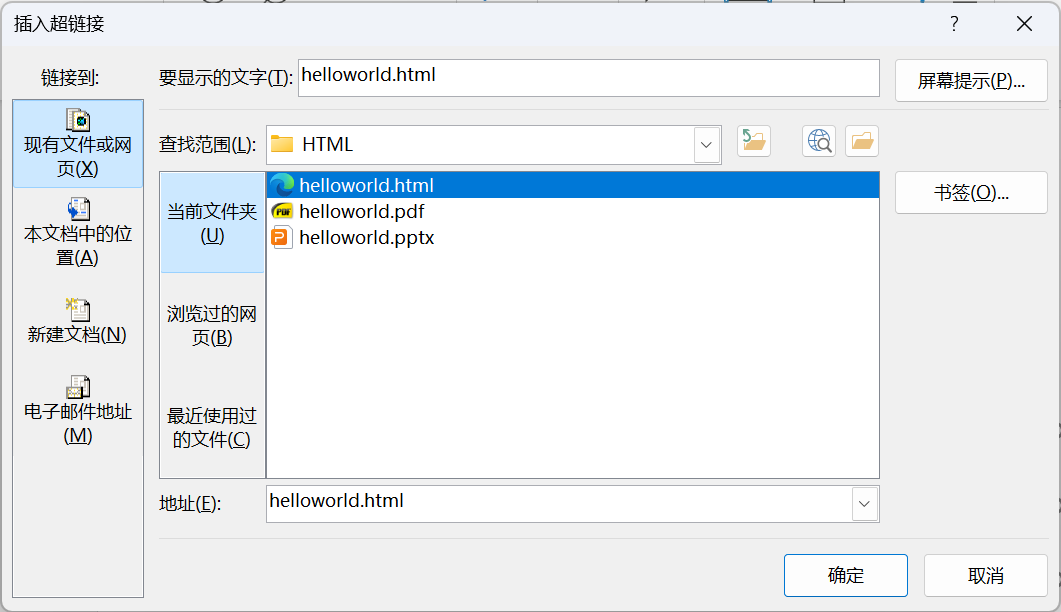Image resolution: width=1061 pixels, height=612 pixels.
Task: Open Recent Files (最近使用过的文件) view
Action: coord(212,427)
